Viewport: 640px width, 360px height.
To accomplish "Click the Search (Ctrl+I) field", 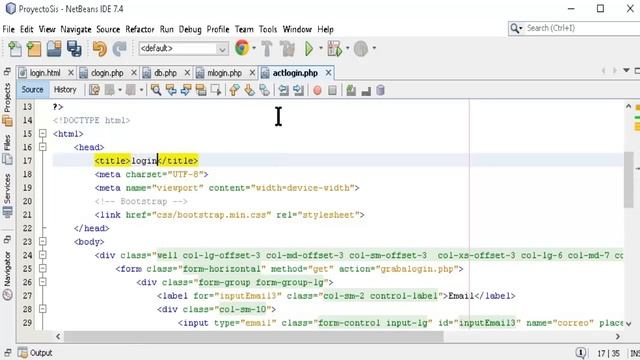I will click(574, 28).
